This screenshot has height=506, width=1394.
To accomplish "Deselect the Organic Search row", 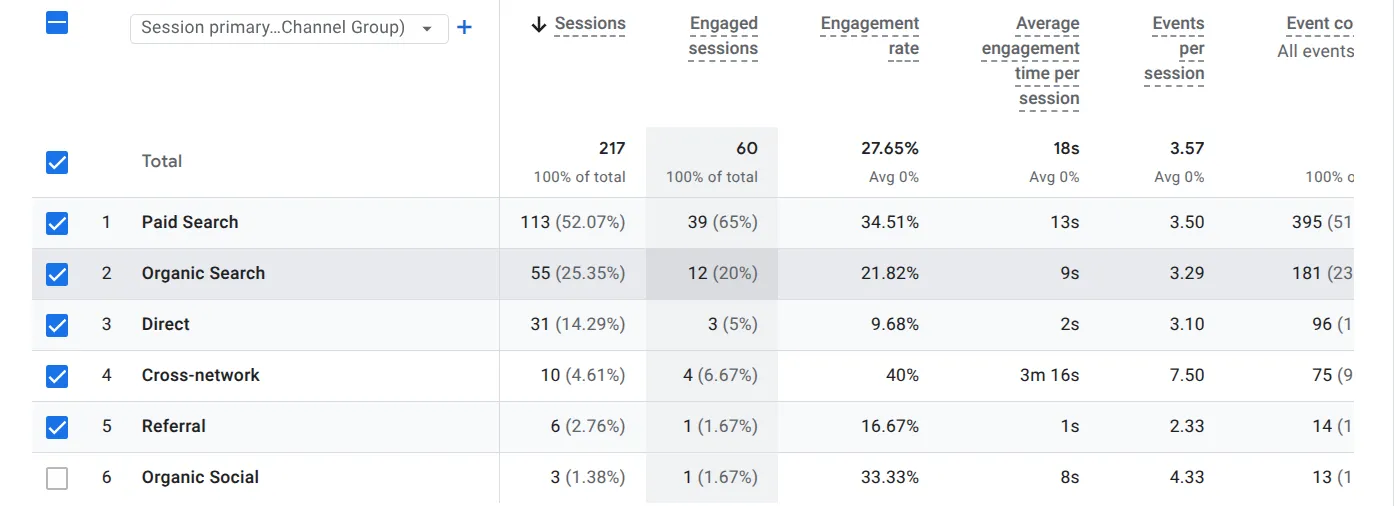I will [x=57, y=274].
